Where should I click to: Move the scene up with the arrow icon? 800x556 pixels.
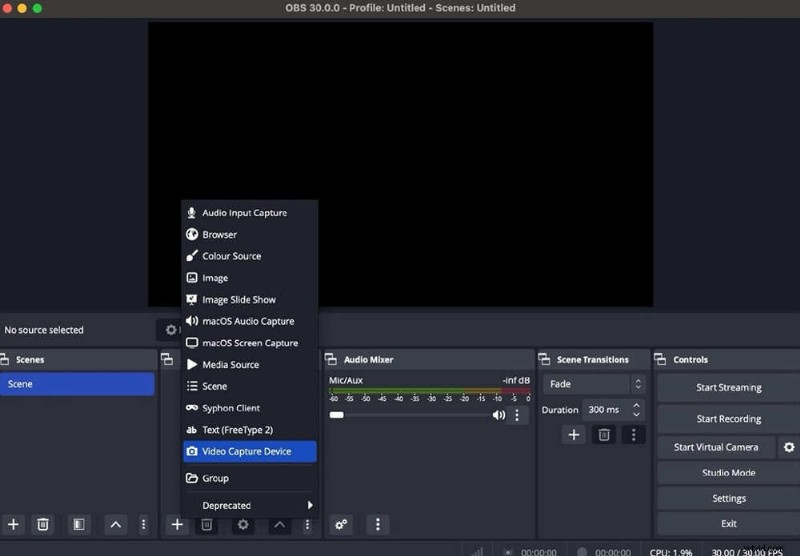point(116,524)
